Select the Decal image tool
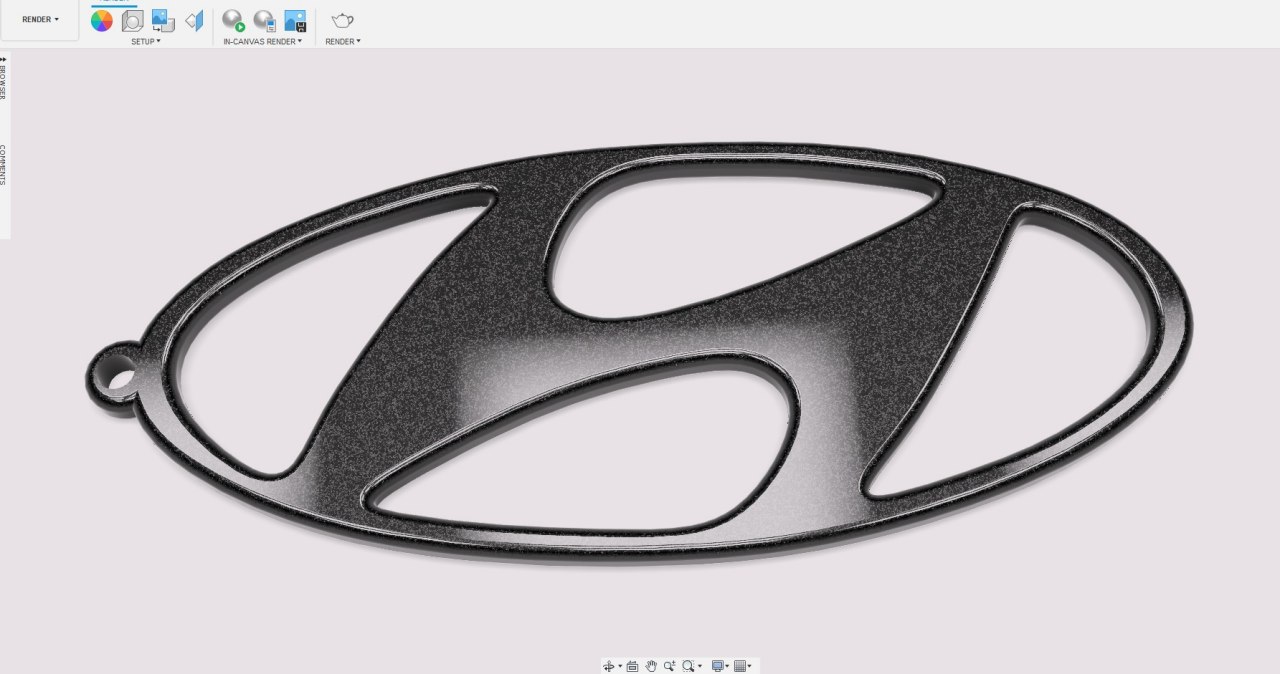Viewport: 1280px width, 674px height. 163,20
